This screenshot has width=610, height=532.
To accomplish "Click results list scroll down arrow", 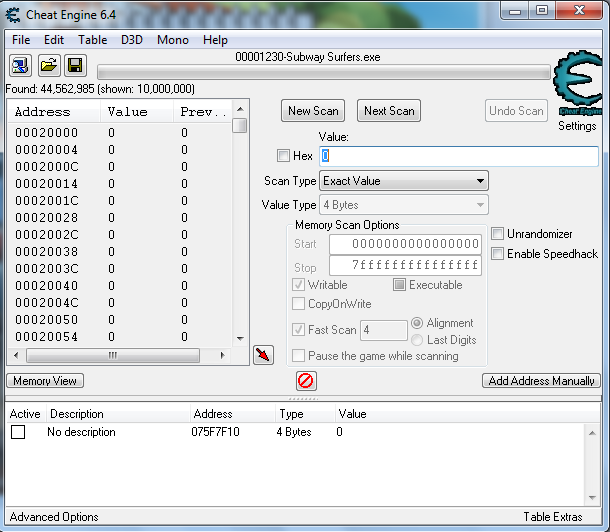I will (240, 338).
